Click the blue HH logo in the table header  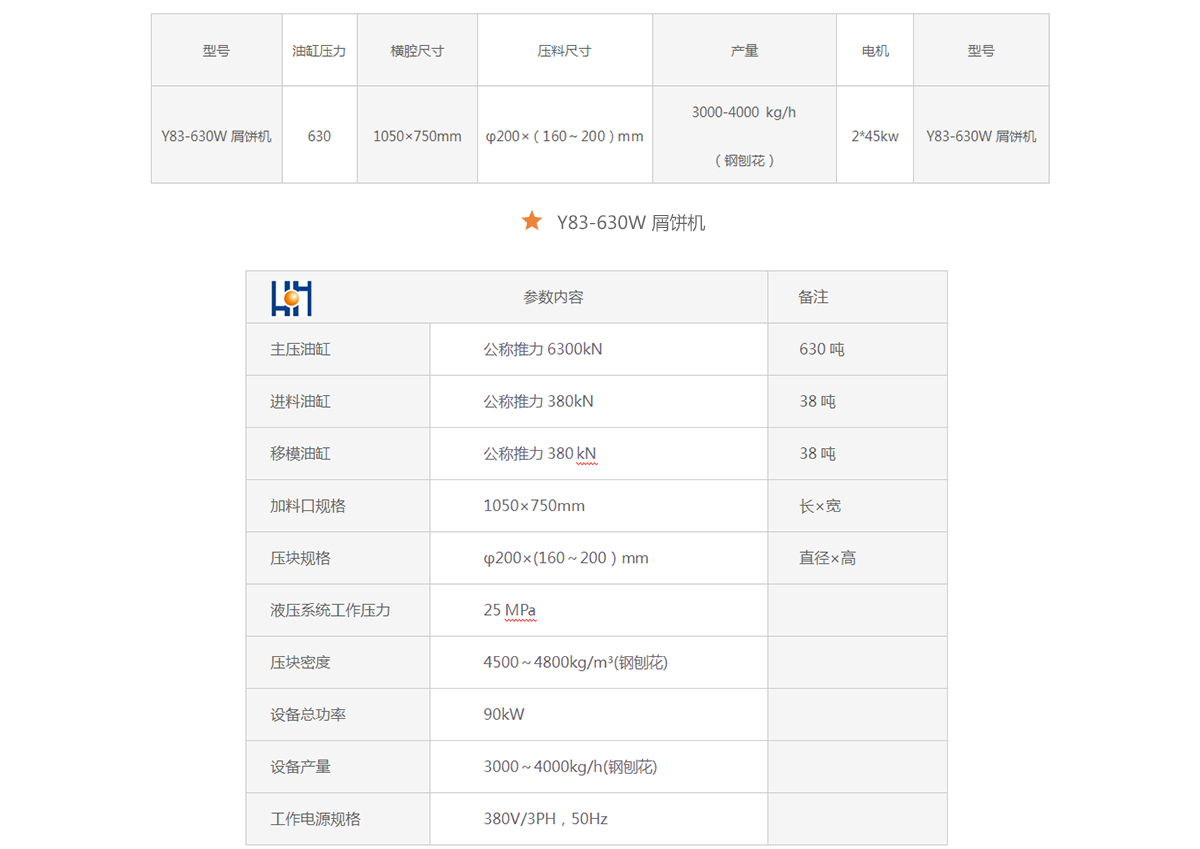pyautogui.click(x=291, y=298)
